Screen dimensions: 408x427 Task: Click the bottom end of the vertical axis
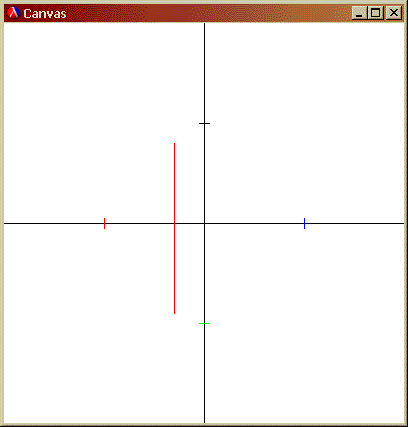tap(204, 421)
